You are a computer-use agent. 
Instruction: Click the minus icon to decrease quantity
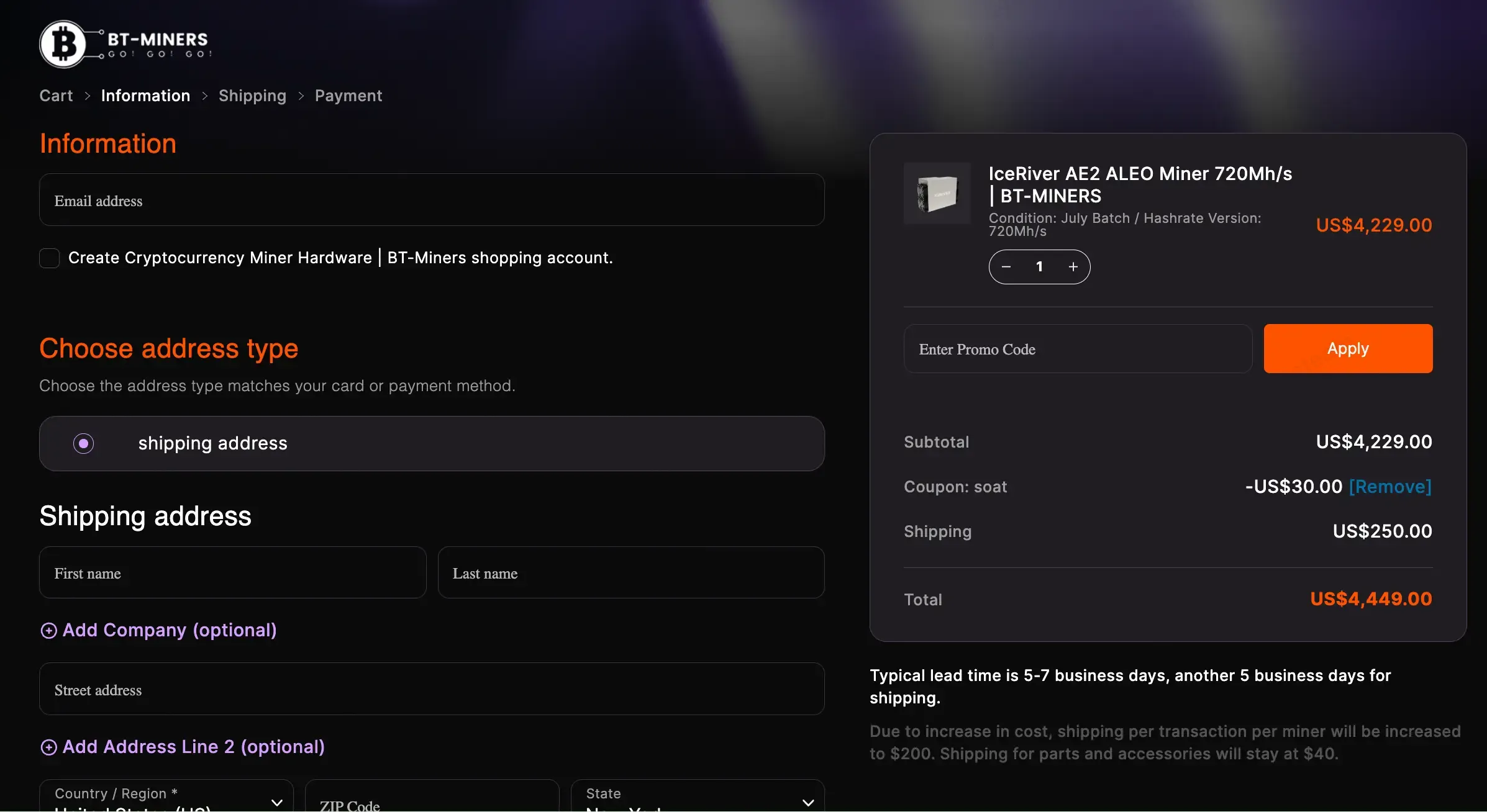pos(1006,266)
